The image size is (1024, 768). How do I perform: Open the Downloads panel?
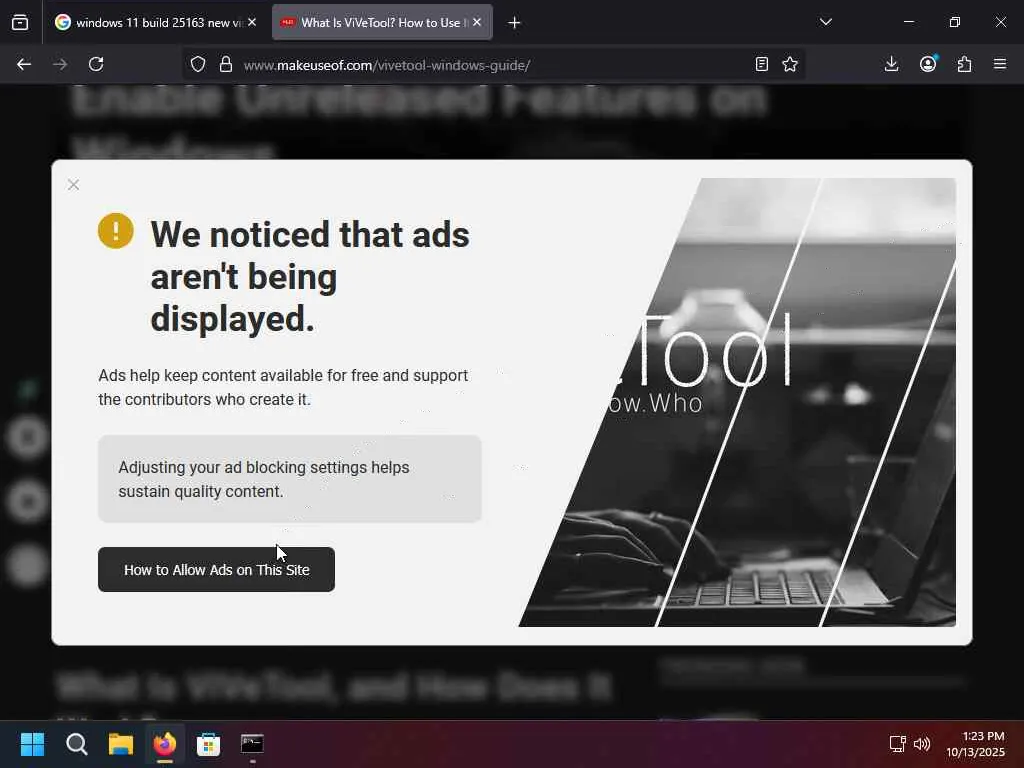pyautogui.click(x=891, y=64)
